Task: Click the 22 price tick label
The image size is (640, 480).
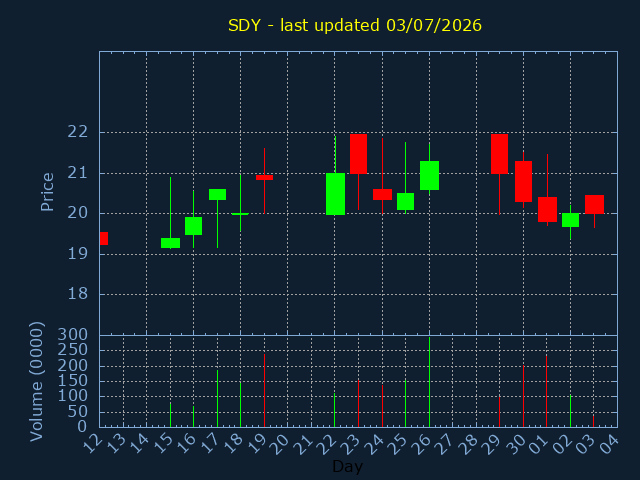Action: coord(78,132)
